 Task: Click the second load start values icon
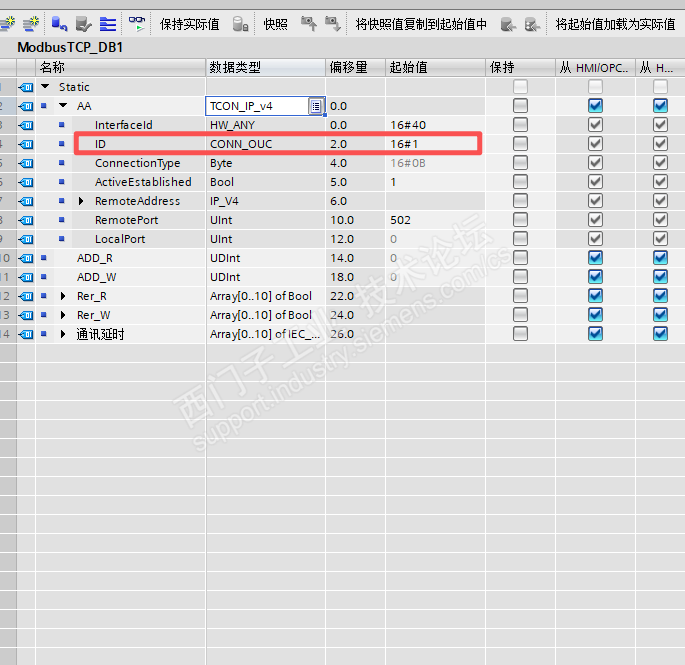[x=532, y=24]
